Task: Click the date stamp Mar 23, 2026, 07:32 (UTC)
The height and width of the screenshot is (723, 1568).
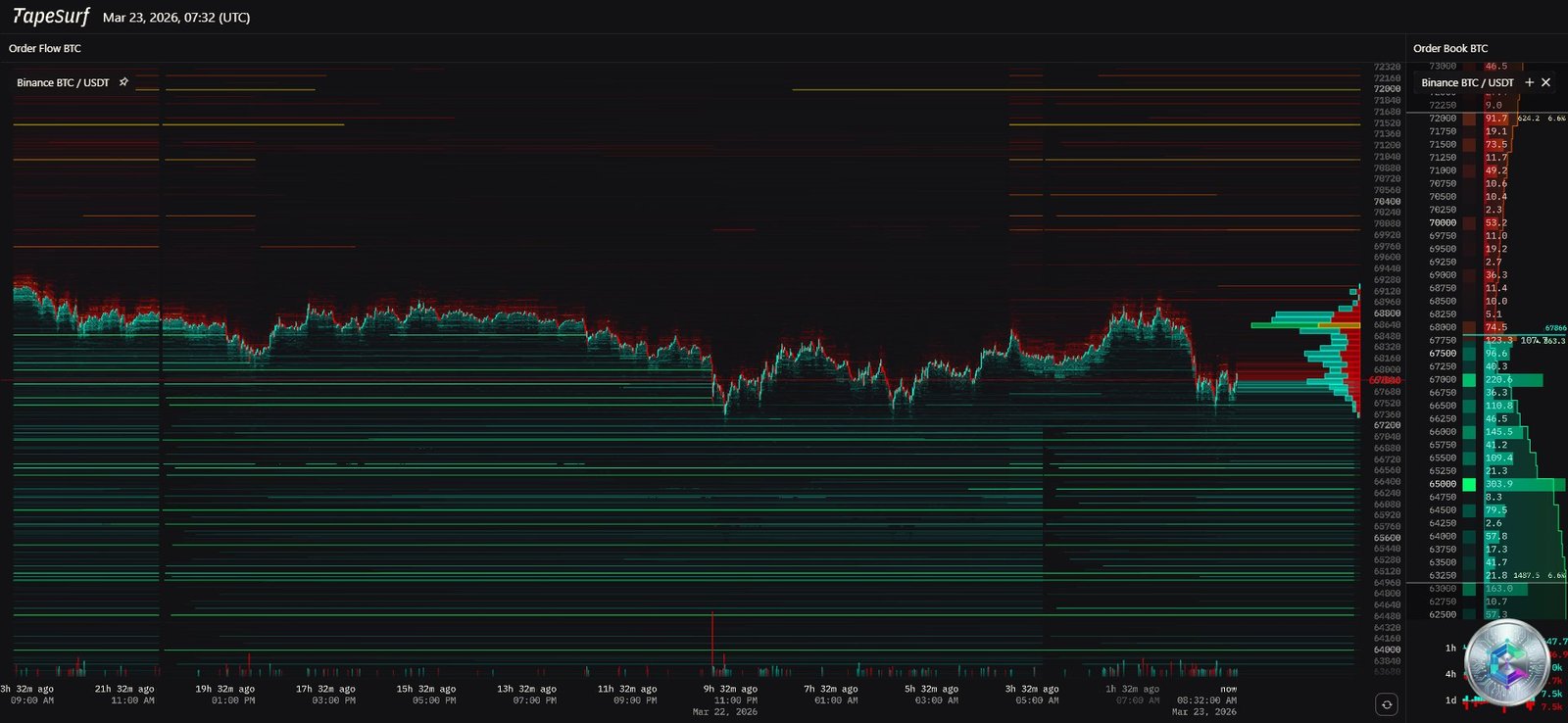Action: (176, 18)
